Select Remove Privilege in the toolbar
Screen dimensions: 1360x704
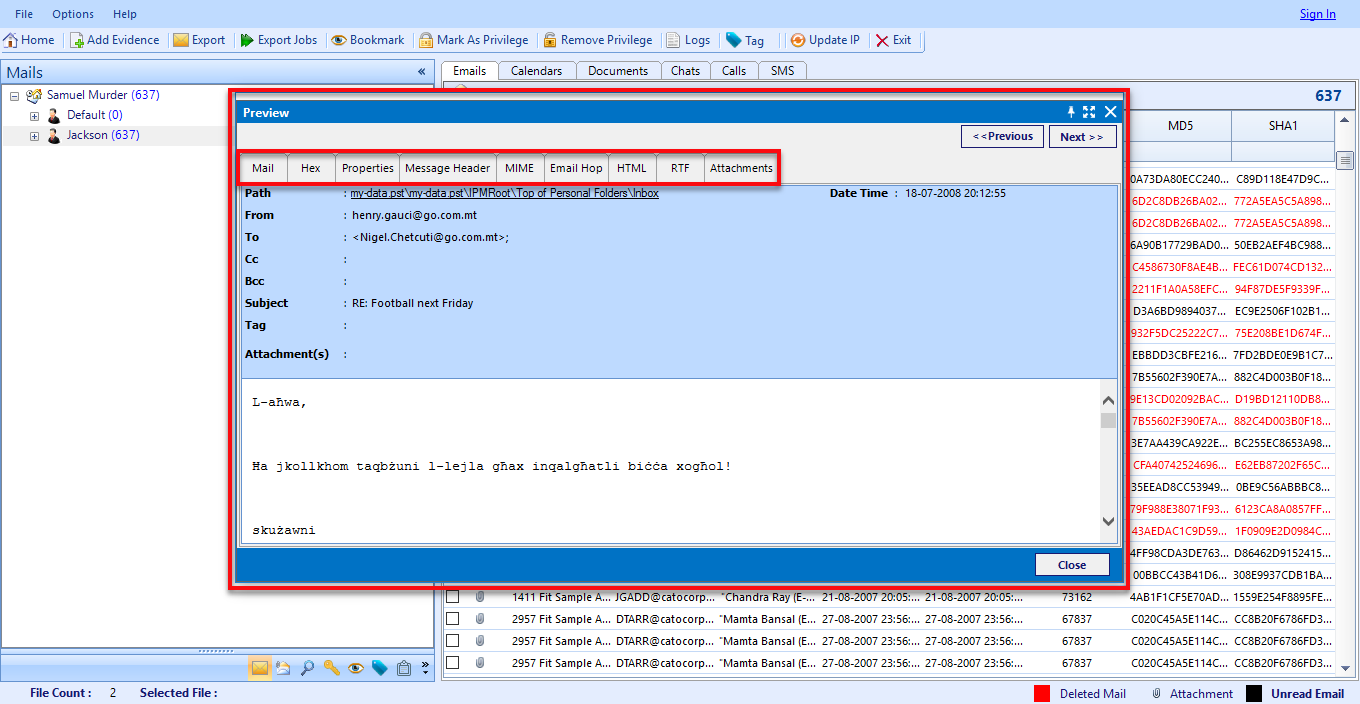[x=597, y=40]
